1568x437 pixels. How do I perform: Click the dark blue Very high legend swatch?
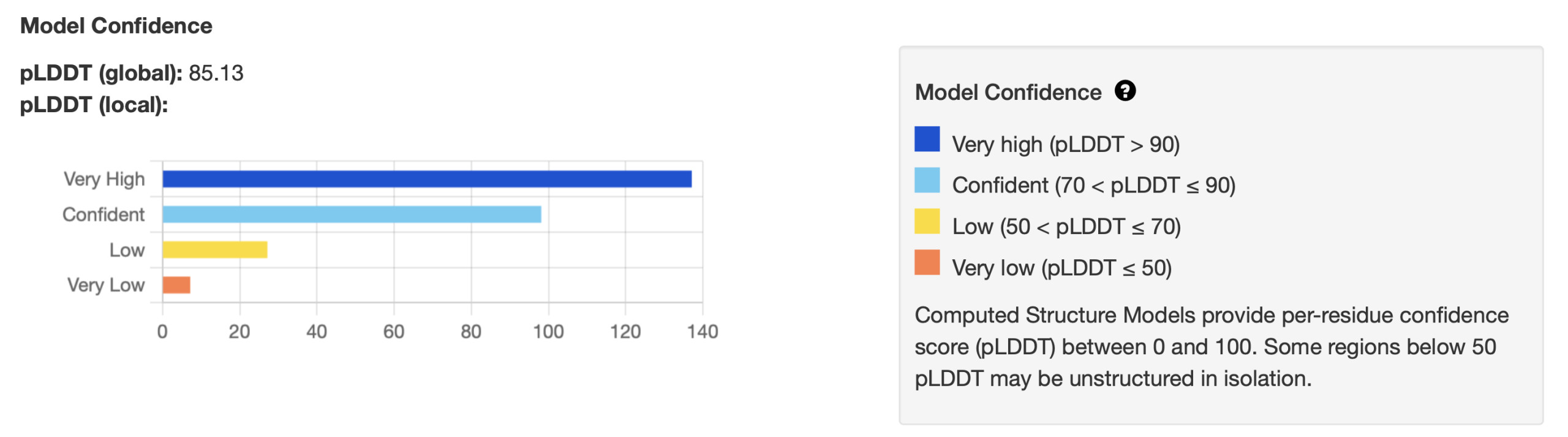point(926,139)
